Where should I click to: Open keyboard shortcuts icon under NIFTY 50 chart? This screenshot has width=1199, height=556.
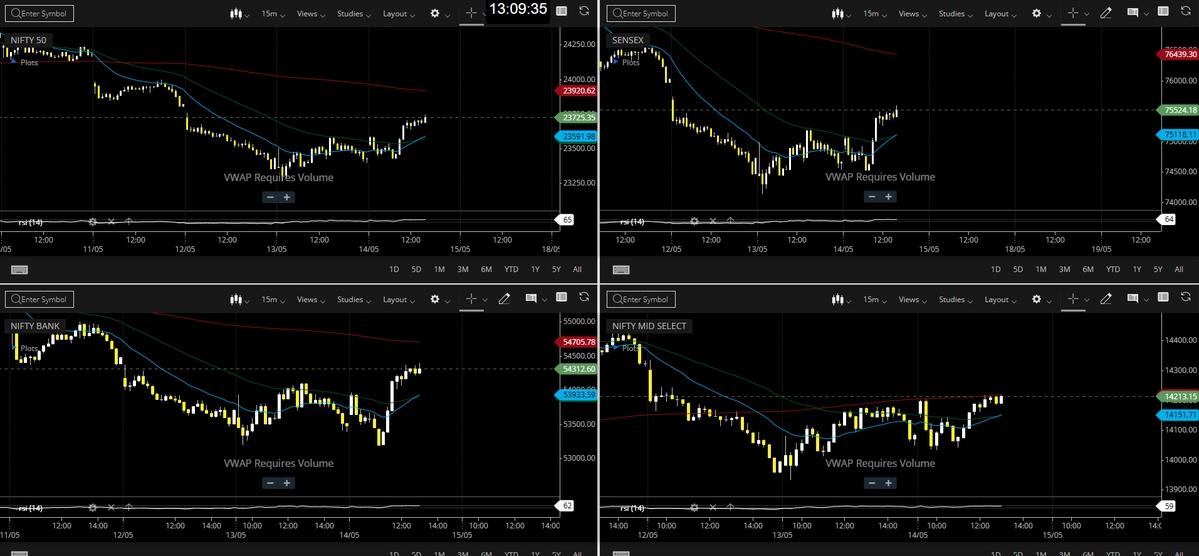(20, 269)
